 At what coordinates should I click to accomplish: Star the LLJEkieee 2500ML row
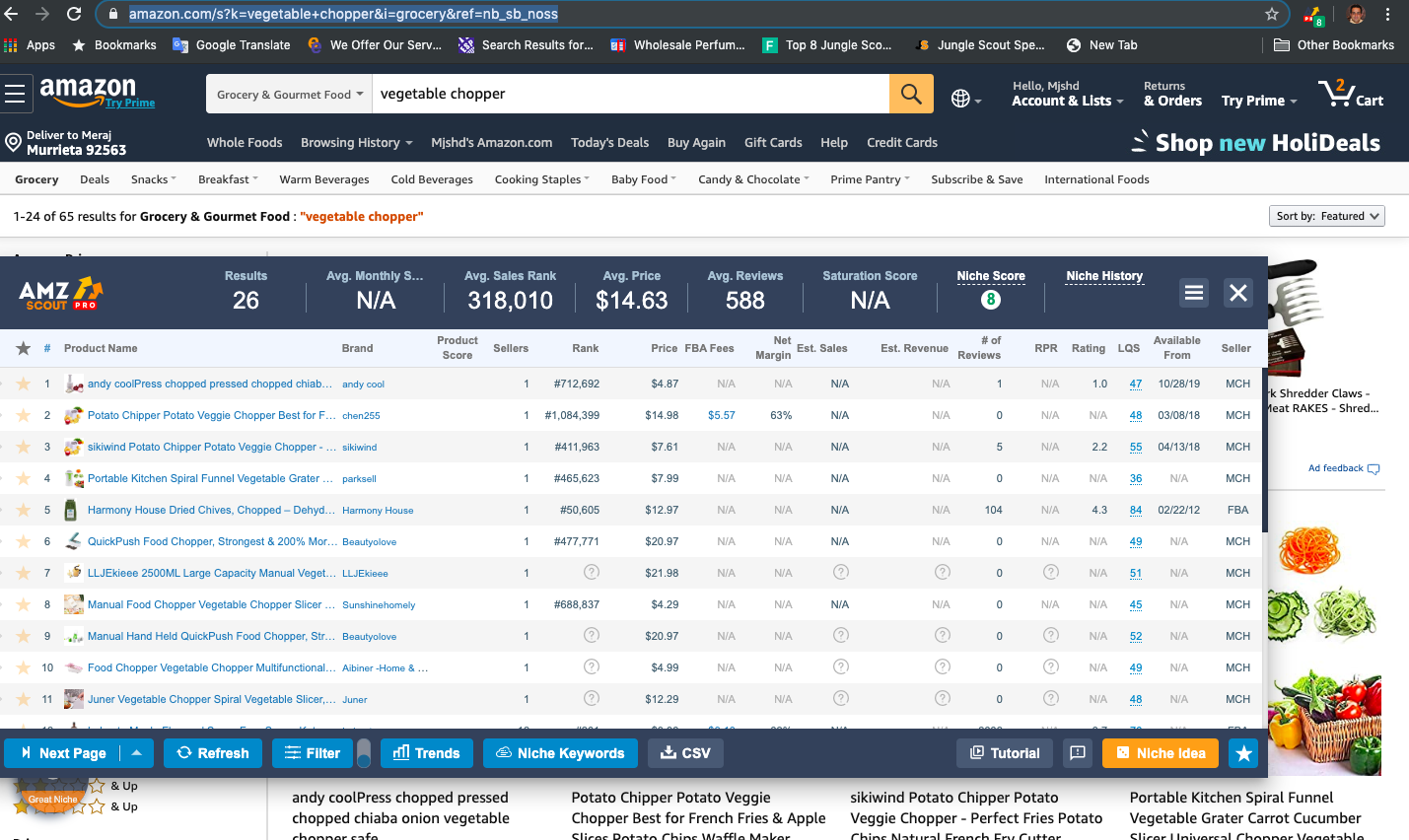[x=23, y=573]
